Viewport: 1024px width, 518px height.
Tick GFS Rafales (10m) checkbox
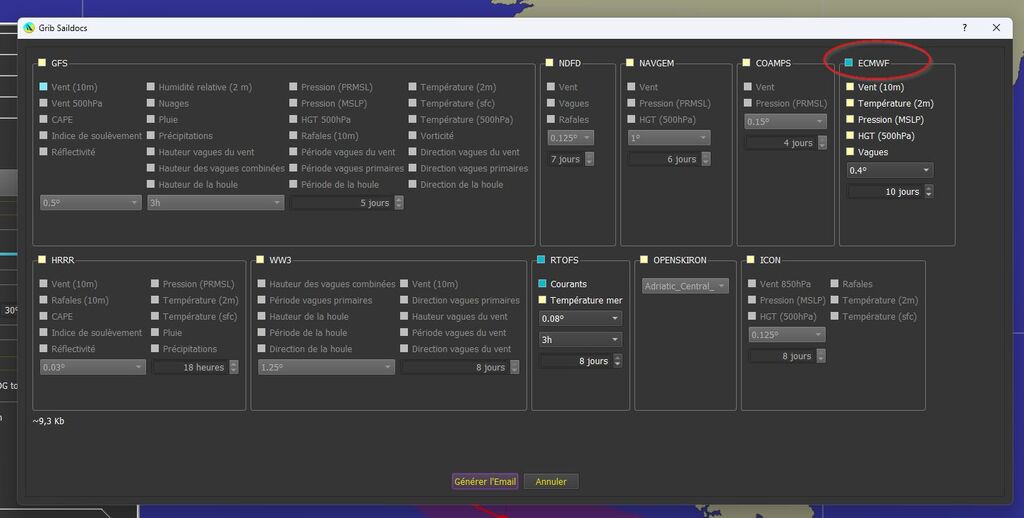pyautogui.click(x=293, y=135)
